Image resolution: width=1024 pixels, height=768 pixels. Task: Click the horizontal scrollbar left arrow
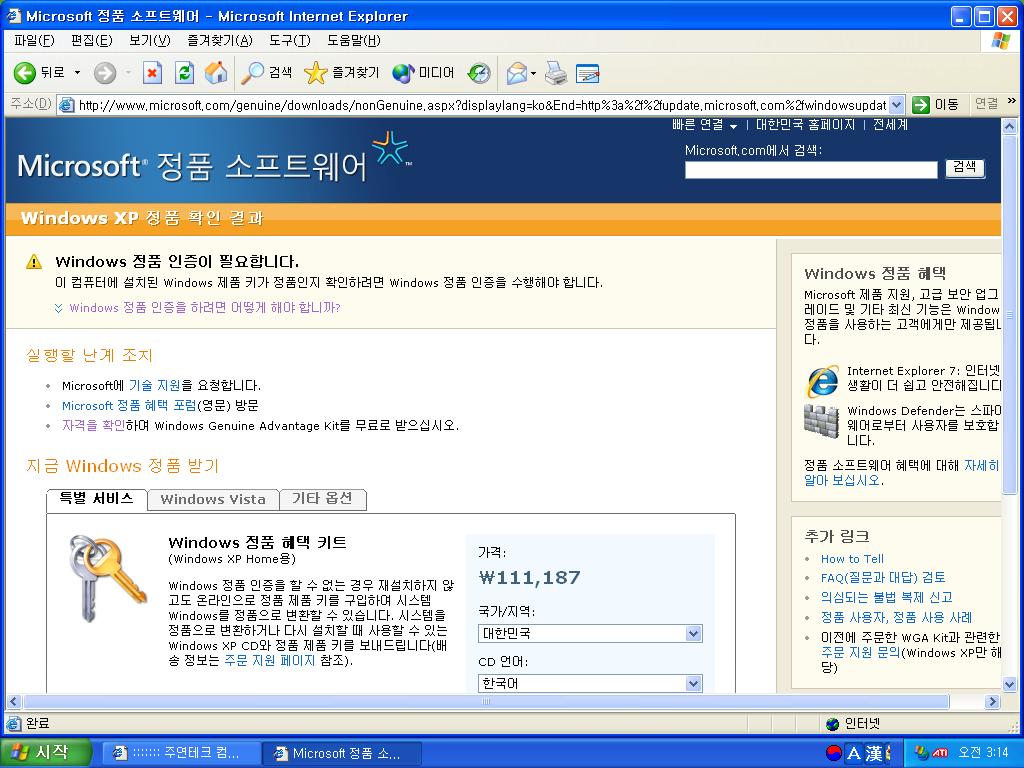(14, 701)
